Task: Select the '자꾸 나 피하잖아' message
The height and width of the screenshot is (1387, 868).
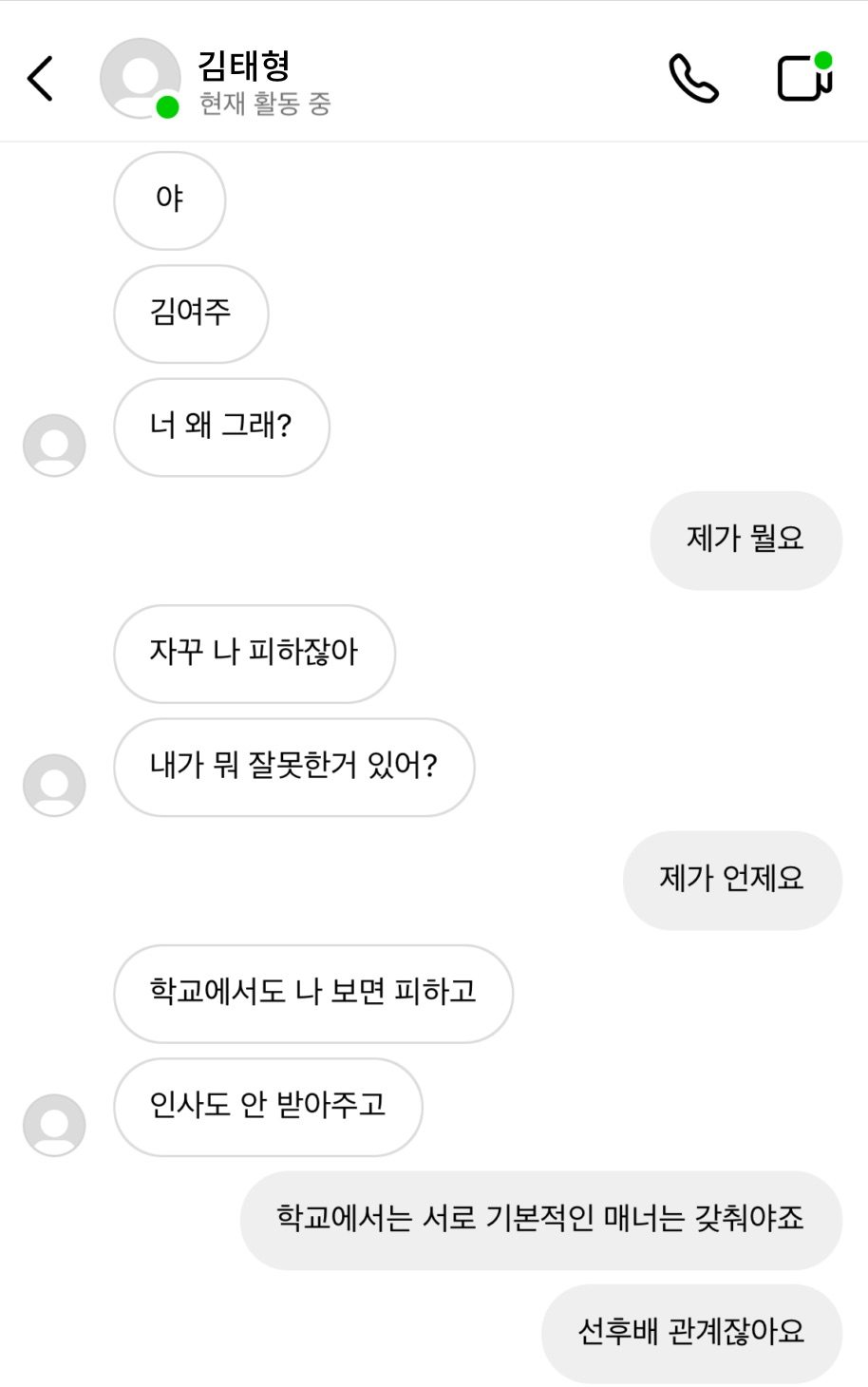Action: pos(254,653)
